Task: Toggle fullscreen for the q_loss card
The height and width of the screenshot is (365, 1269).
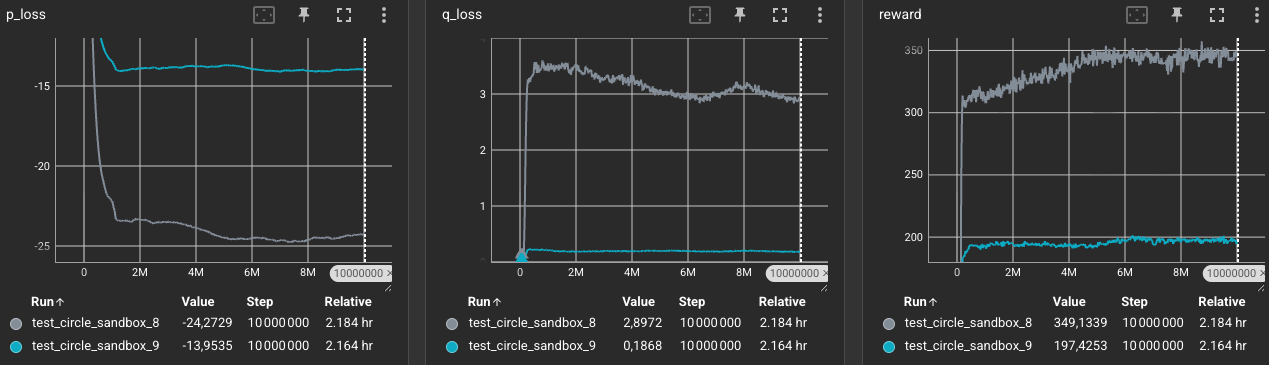Action: pyautogui.click(x=780, y=15)
